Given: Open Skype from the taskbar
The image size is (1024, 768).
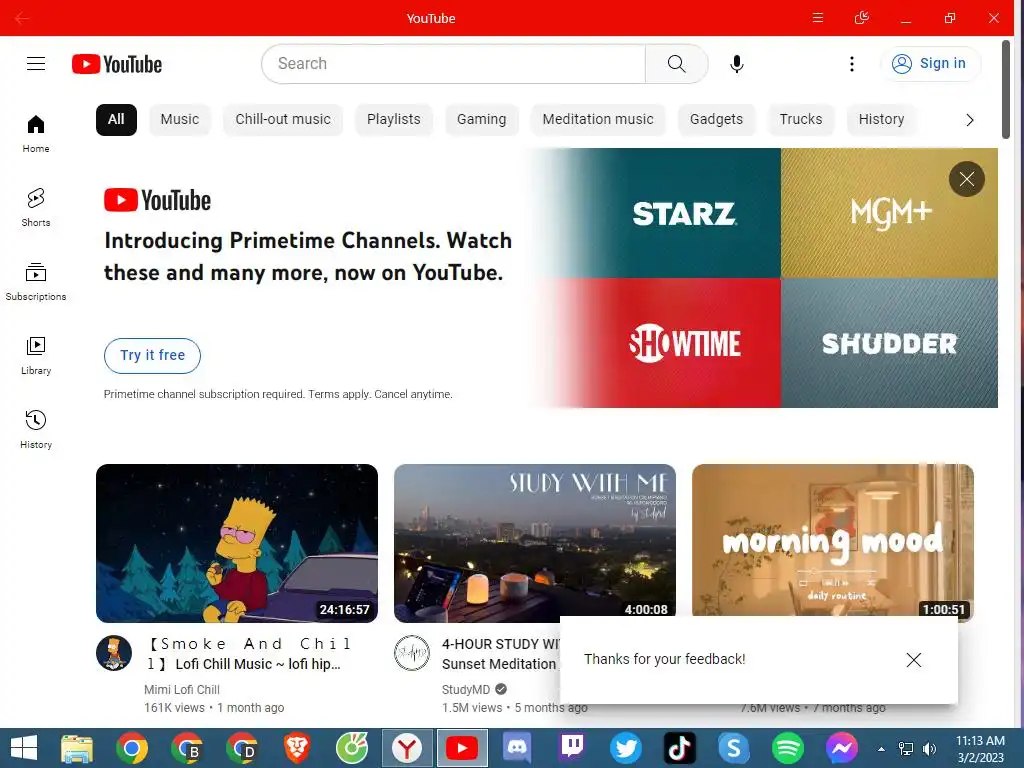Looking at the screenshot, I should click(733, 748).
